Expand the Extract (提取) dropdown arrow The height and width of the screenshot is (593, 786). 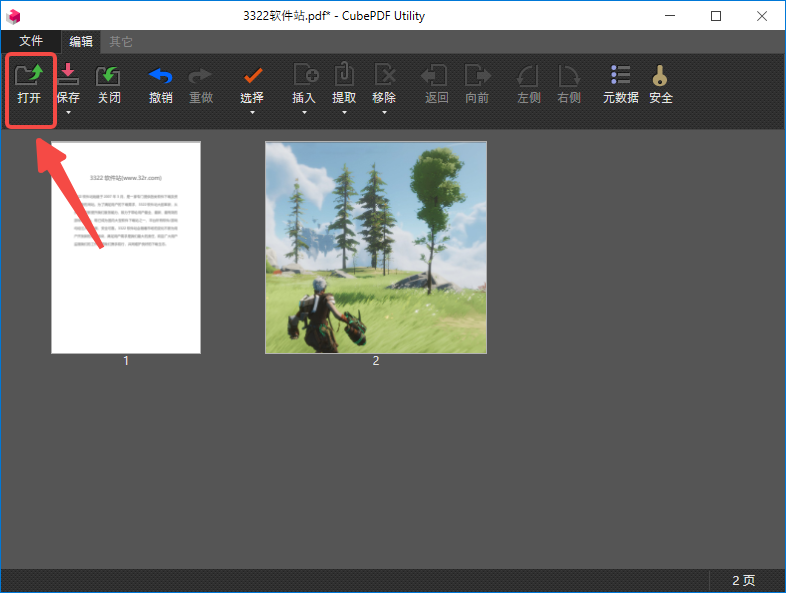pyautogui.click(x=344, y=113)
